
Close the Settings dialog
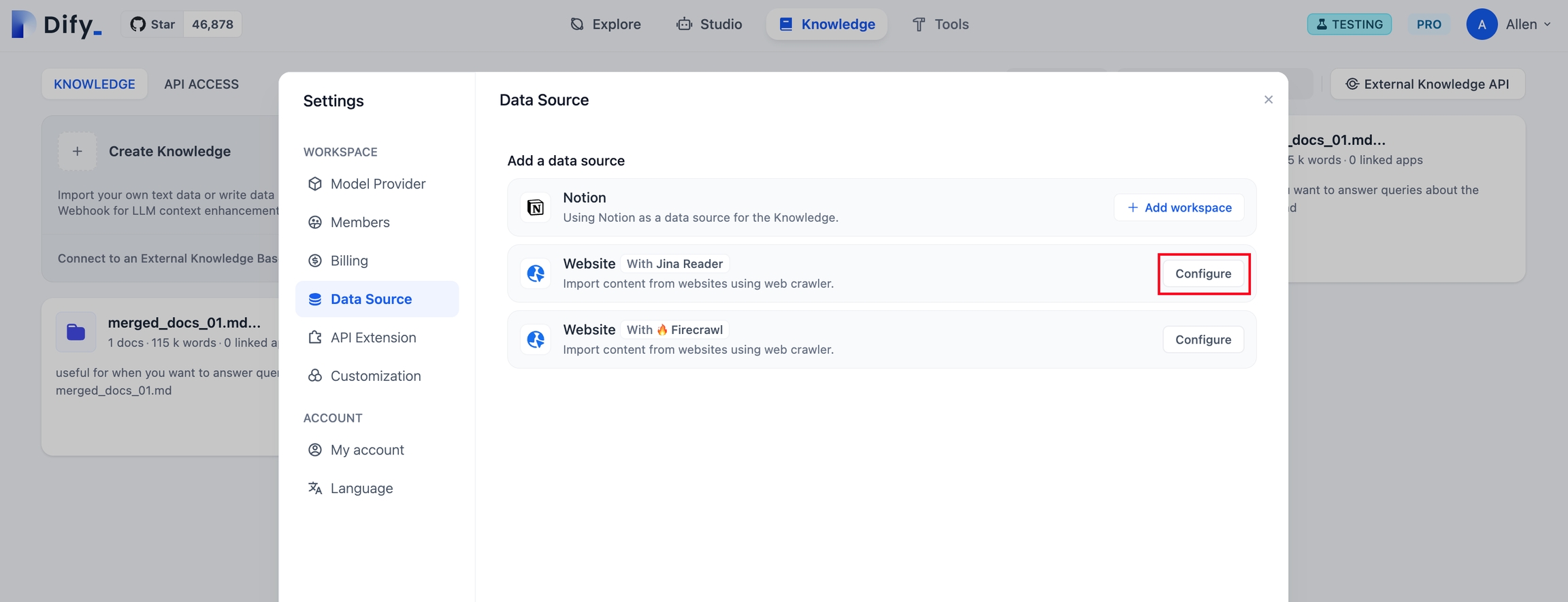pyautogui.click(x=1268, y=100)
